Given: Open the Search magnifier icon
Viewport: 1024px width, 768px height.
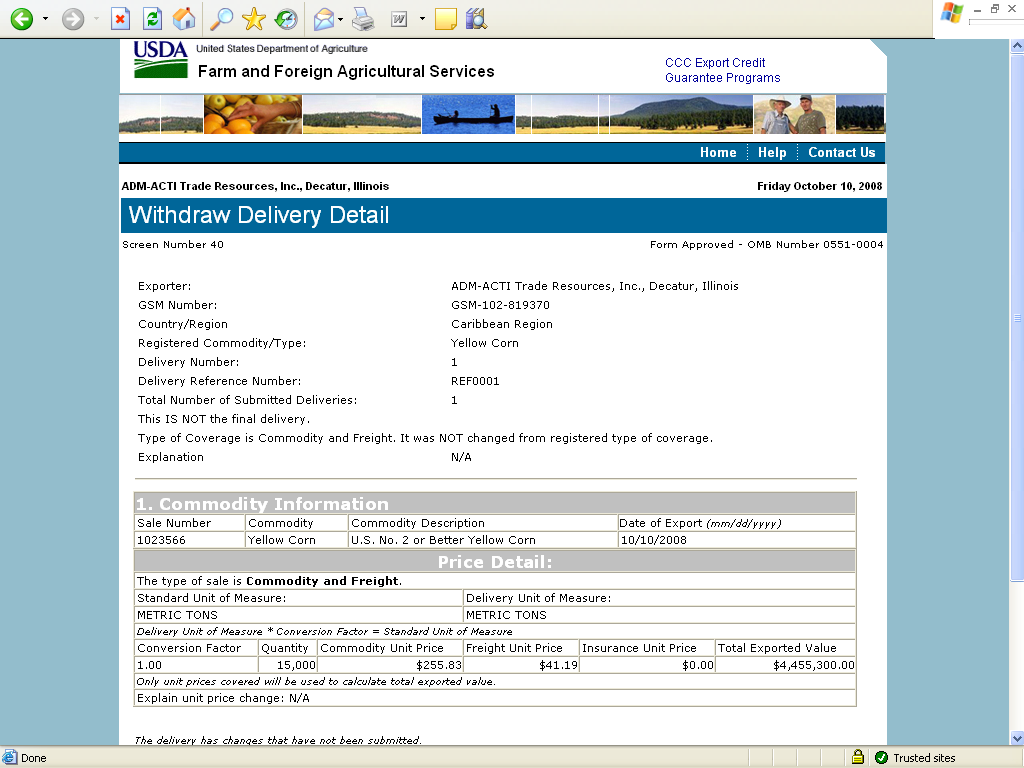Looking at the screenshot, I should (221, 19).
